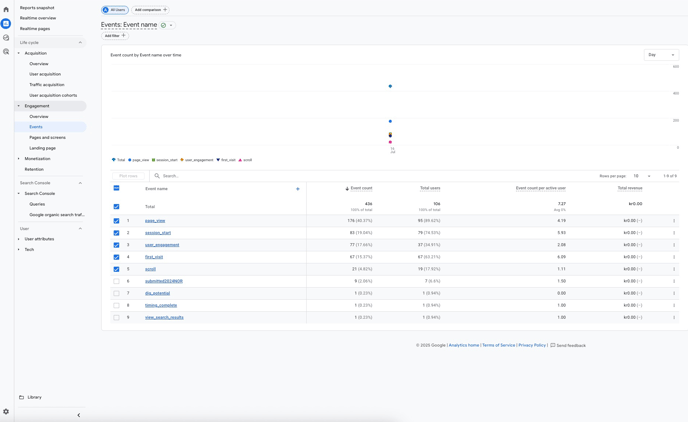
Task: Click the page_view blue legend marker
Action: tap(129, 160)
